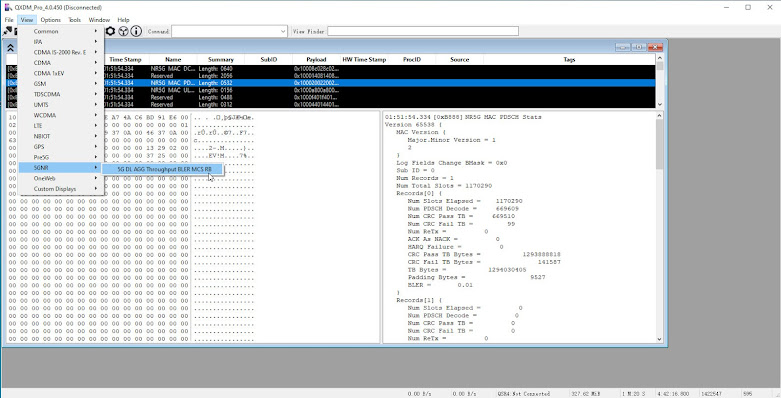This screenshot has height=398, width=781.
Task: Select the Reserved row with Length 0312
Action: click(x=330, y=105)
